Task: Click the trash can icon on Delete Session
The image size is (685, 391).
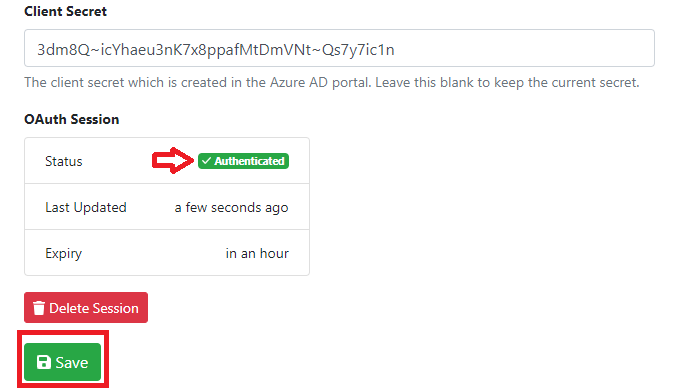Action: click(x=39, y=308)
